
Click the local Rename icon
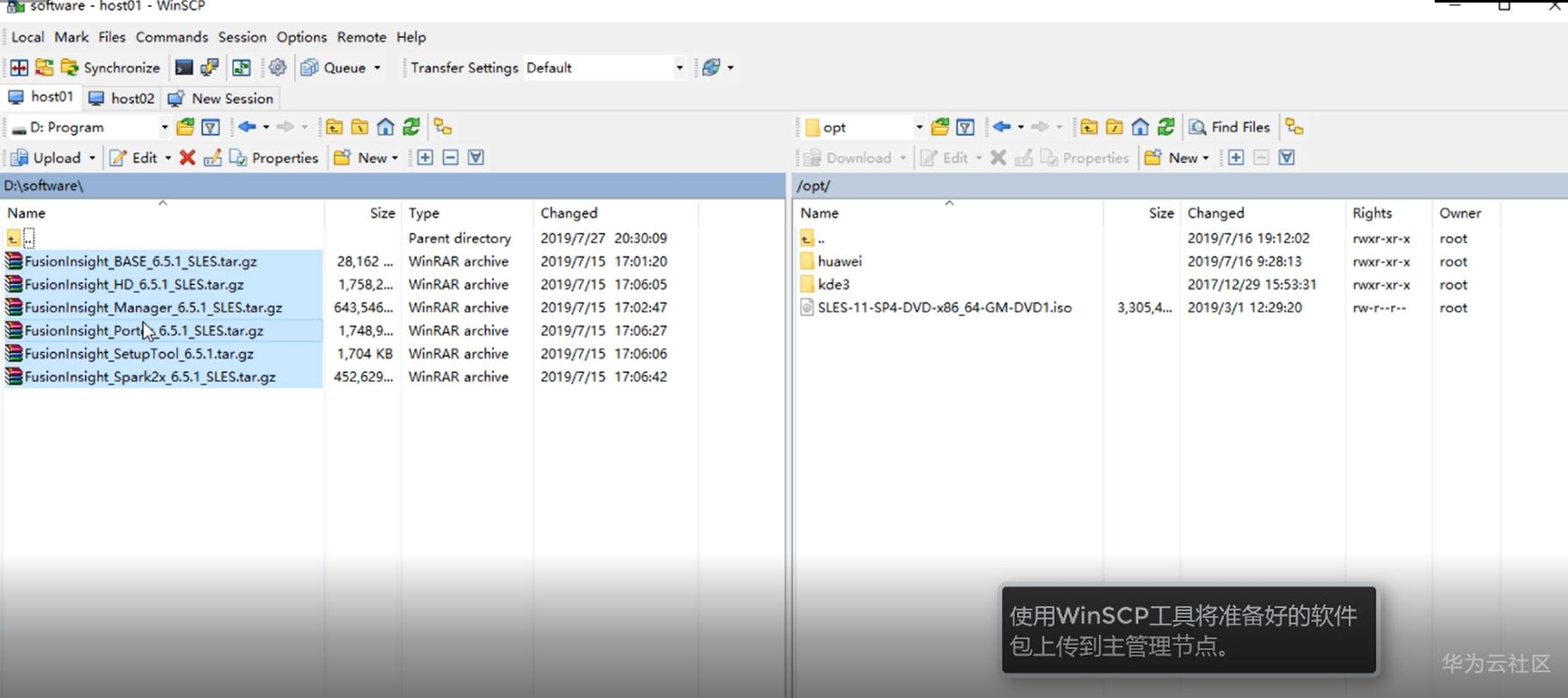point(212,157)
